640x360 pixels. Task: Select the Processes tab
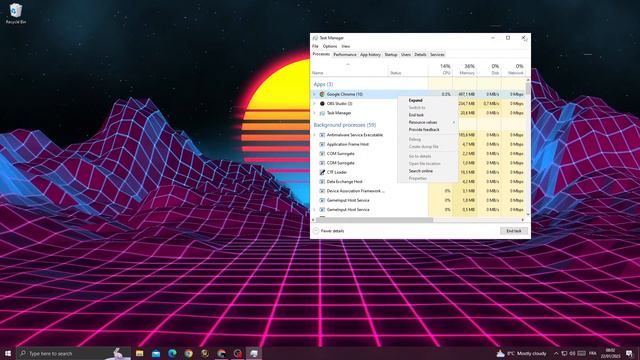[321, 54]
